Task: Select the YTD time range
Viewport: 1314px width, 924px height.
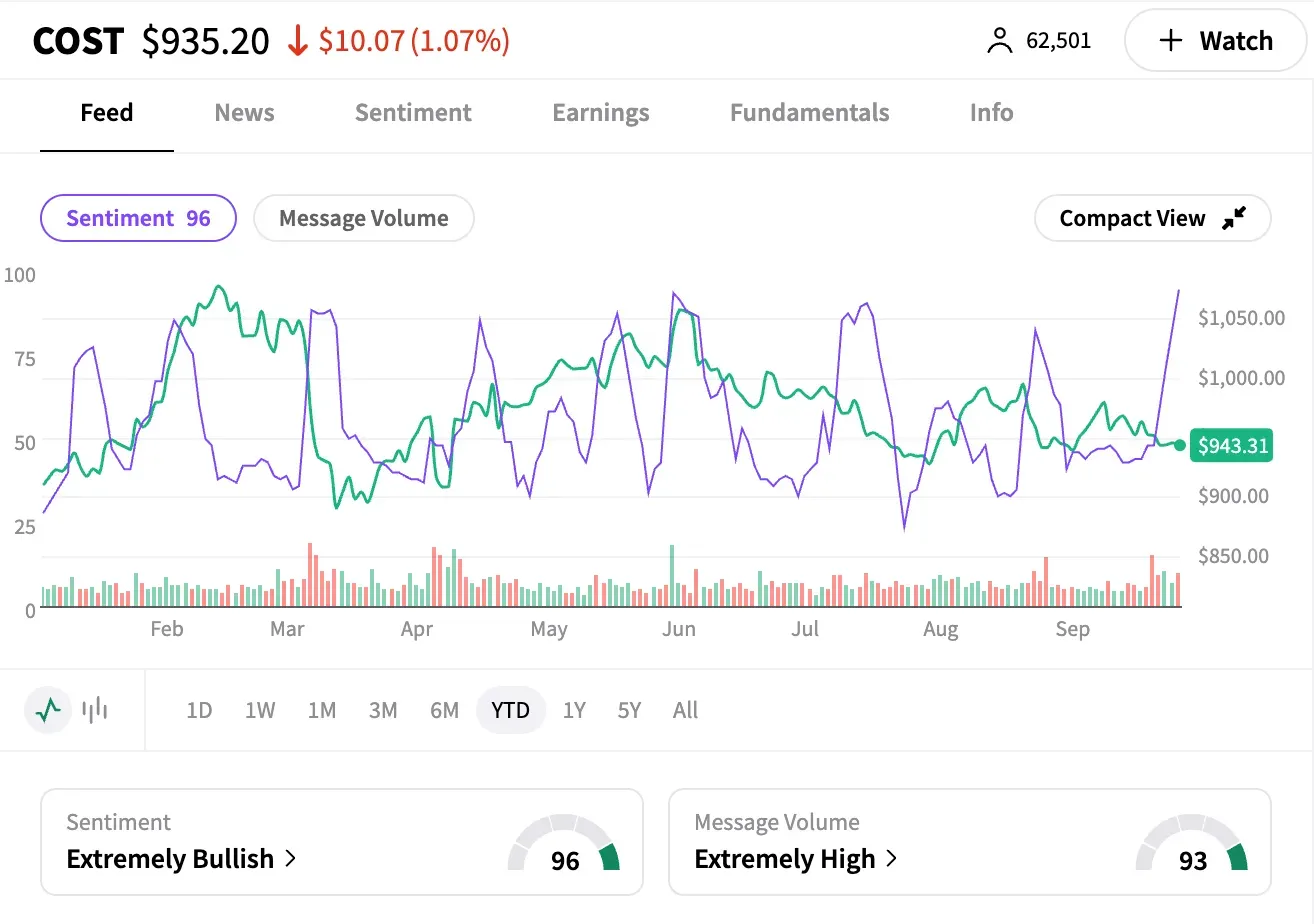Action: click(511, 710)
